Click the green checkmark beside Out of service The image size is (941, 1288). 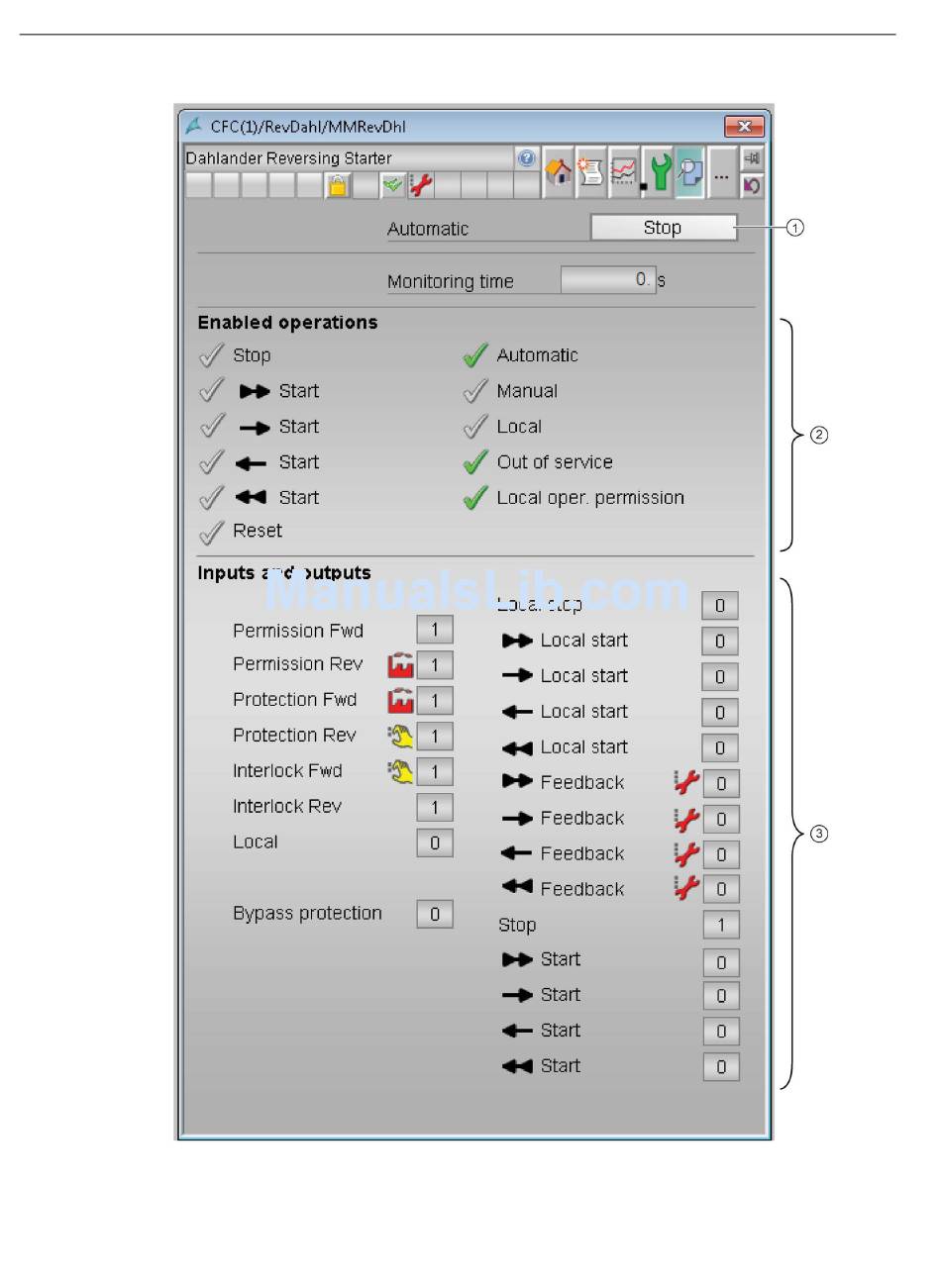click(x=475, y=462)
